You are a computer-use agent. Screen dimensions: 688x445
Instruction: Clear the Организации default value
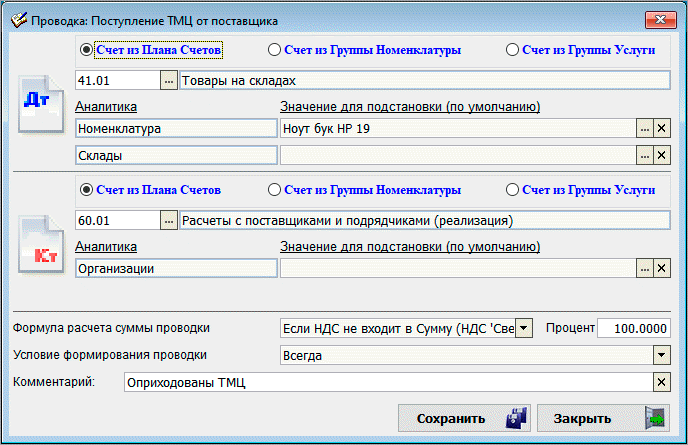click(x=662, y=268)
